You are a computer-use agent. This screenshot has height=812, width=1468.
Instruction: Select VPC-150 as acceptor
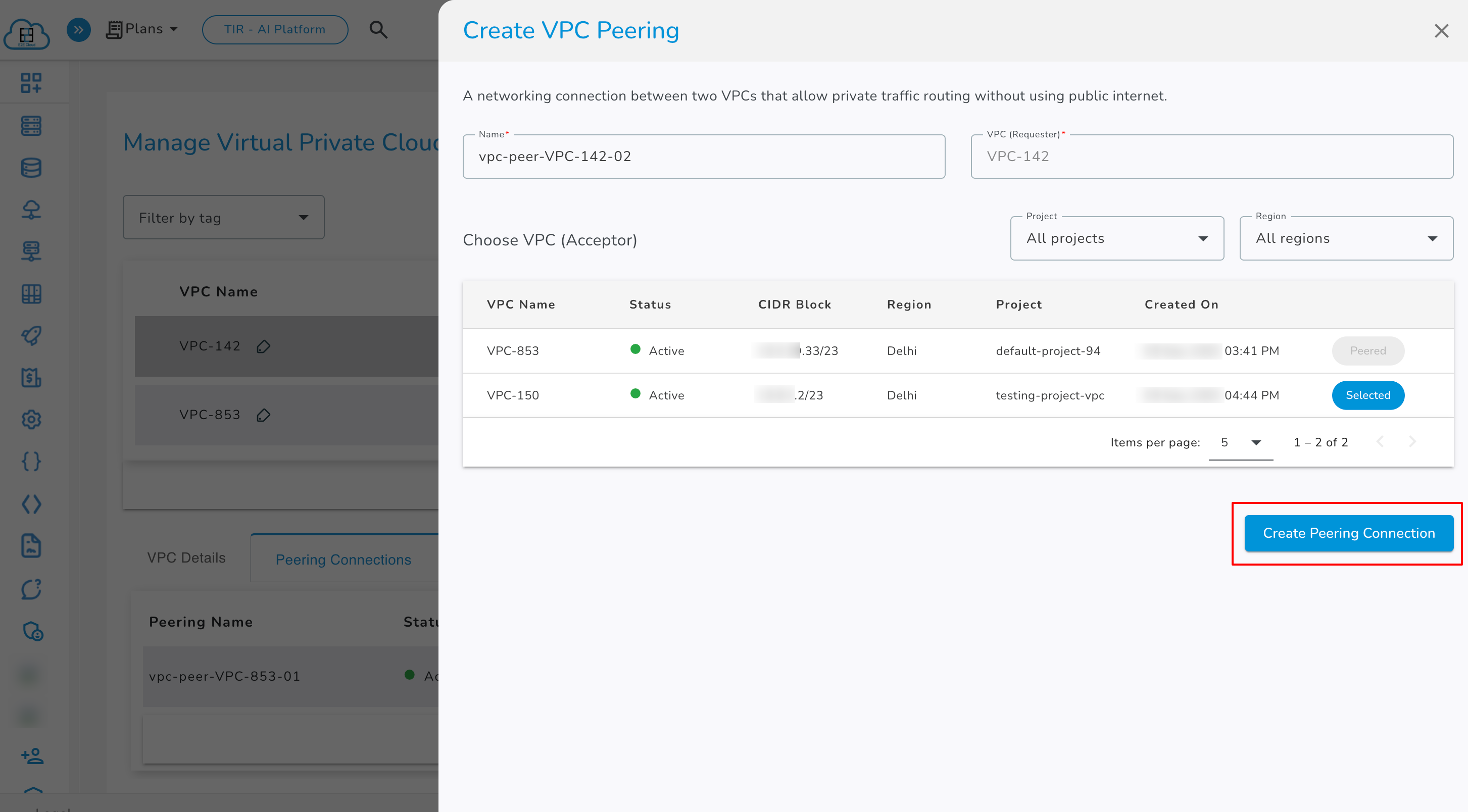[x=1367, y=395]
